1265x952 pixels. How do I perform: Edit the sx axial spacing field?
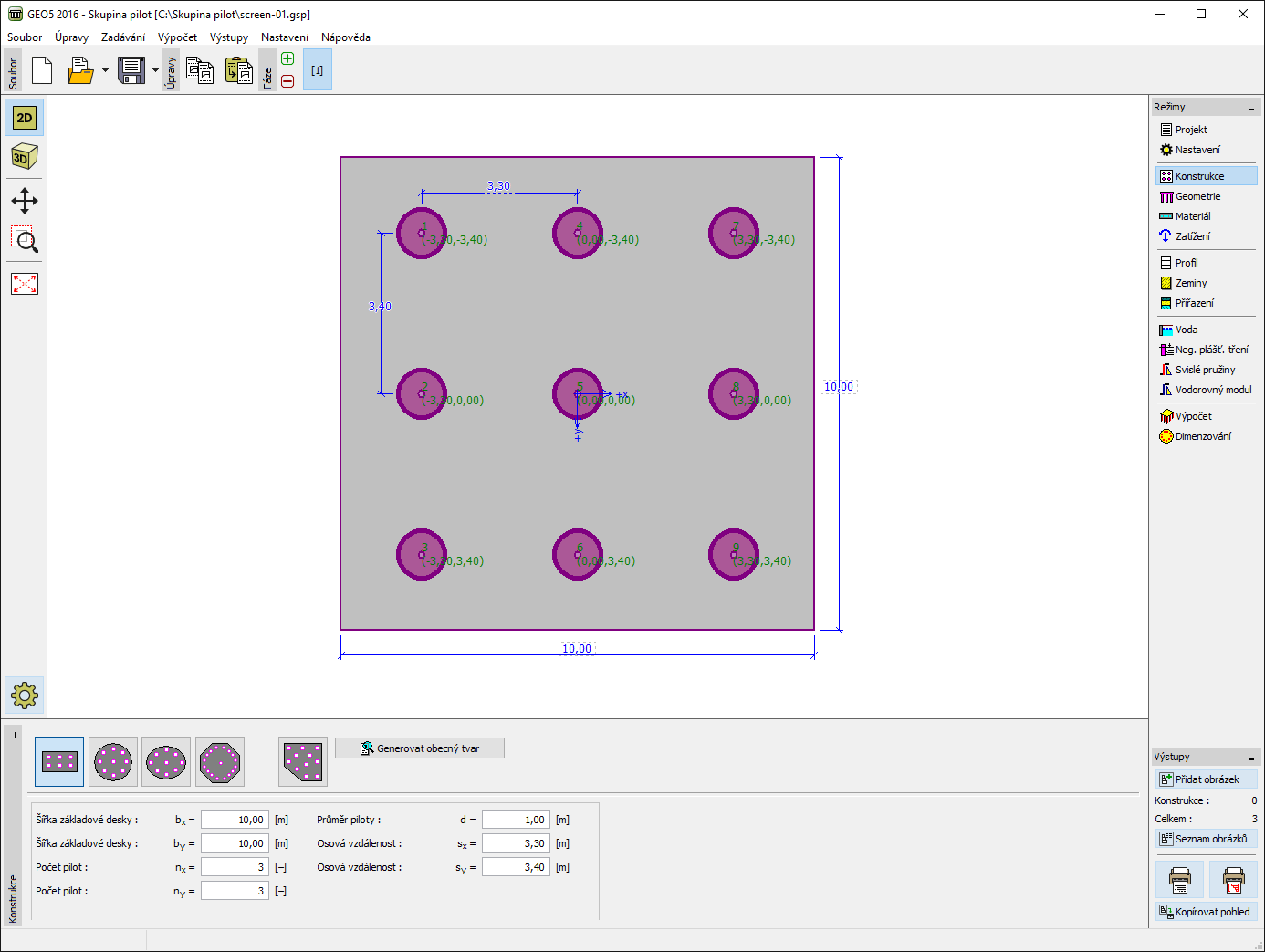click(516, 843)
